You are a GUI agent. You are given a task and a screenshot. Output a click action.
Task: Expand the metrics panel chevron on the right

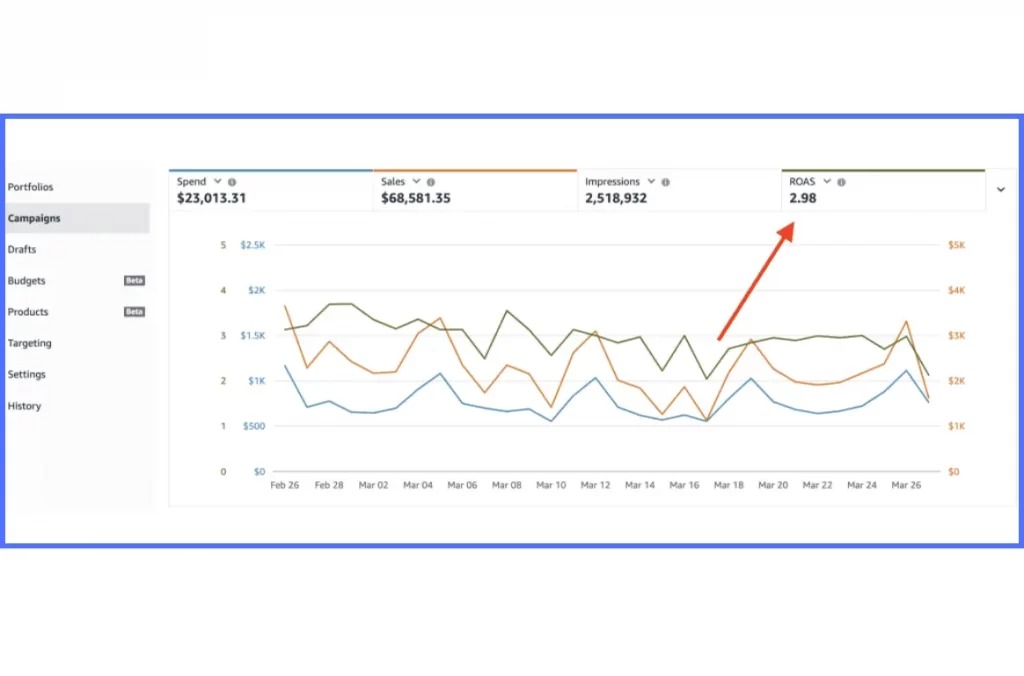click(1001, 189)
